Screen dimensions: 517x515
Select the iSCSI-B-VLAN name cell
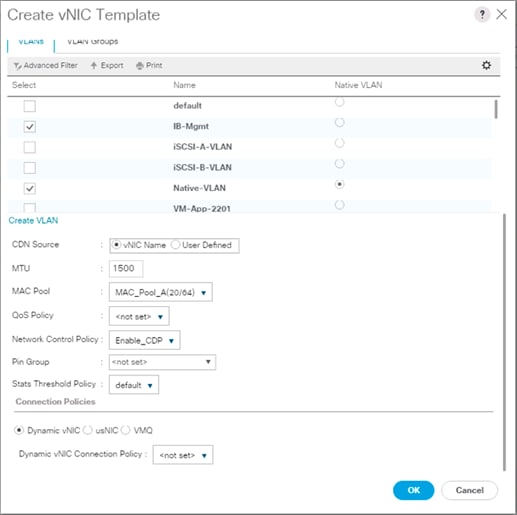pyautogui.click(x=203, y=167)
